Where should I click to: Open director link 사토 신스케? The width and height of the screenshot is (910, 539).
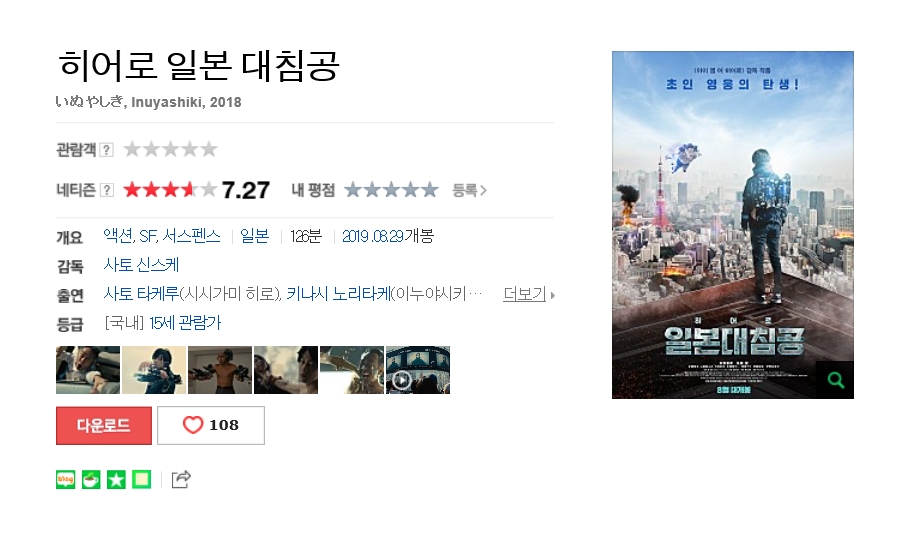[x=141, y=265]
